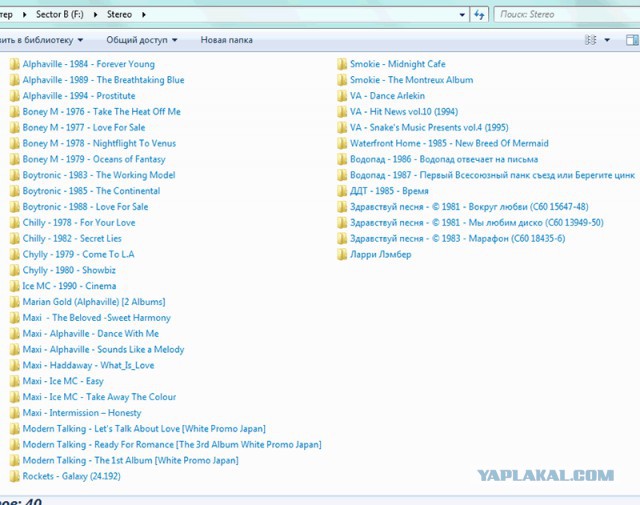Select folder icon of Alphaville - 1994 - Prostitute

(14, 96)
